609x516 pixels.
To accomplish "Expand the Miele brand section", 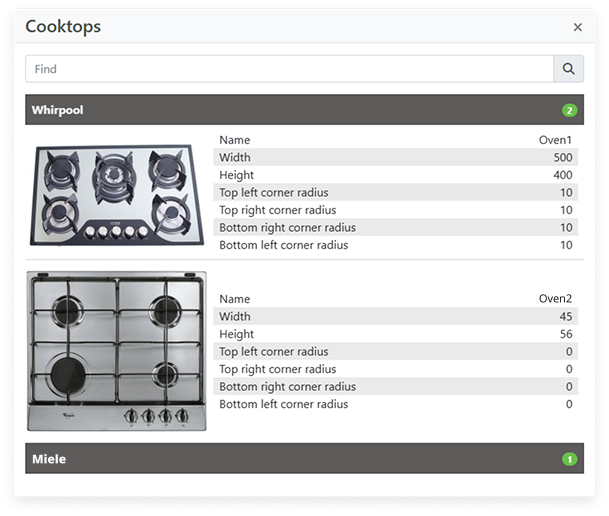I will (x=304, y=459).
